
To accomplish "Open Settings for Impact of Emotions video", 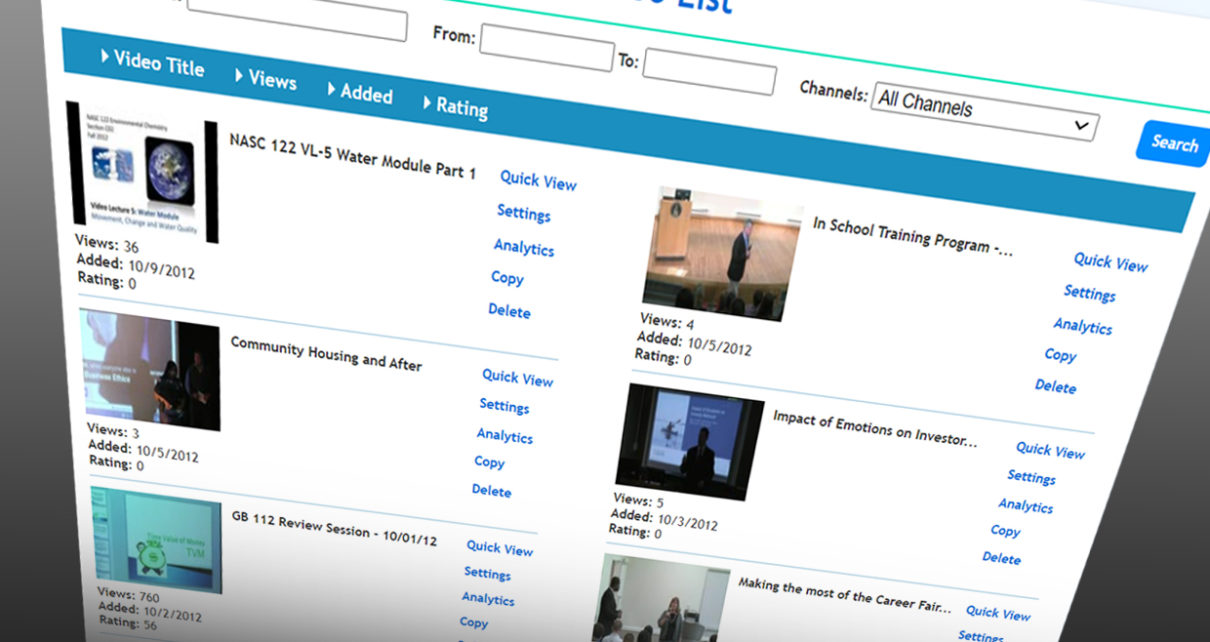I will click(x=1031, y=477).
